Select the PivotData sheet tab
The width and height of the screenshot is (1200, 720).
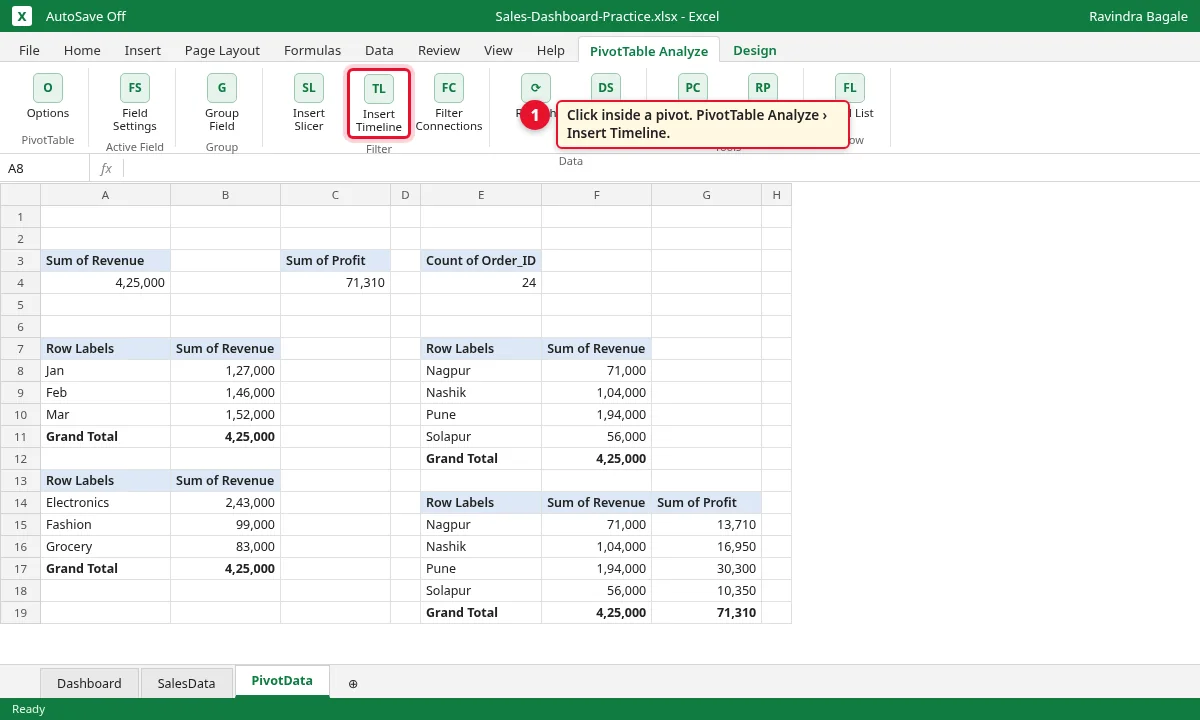tap(282, 681)
